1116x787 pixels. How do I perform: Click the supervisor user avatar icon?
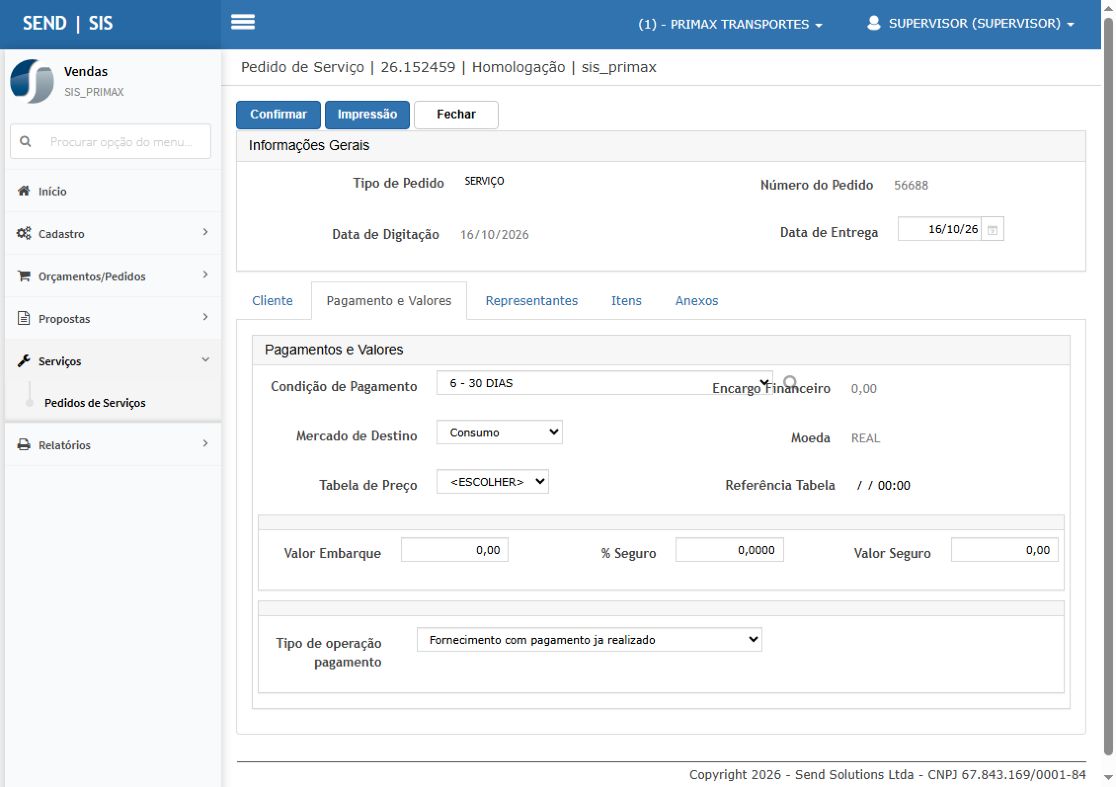click(873, 23)
